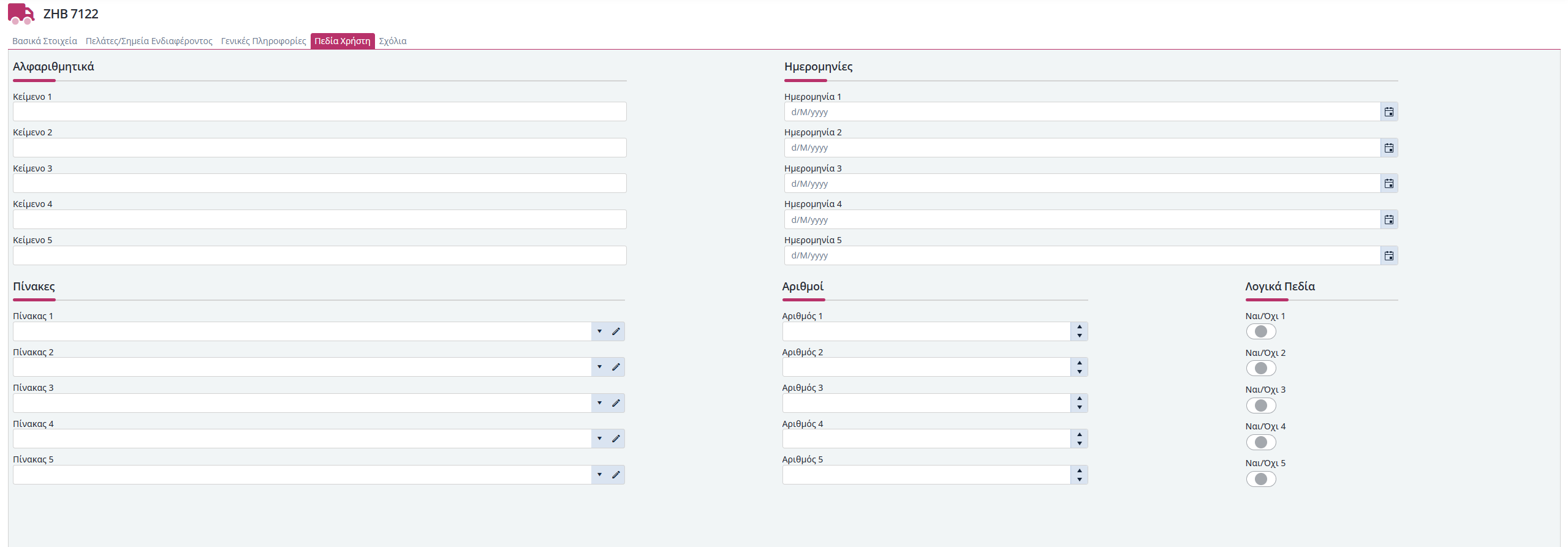
Task: Increase the Αριθμός 1 value with up arrow
Action: [x=1079, y=327]
